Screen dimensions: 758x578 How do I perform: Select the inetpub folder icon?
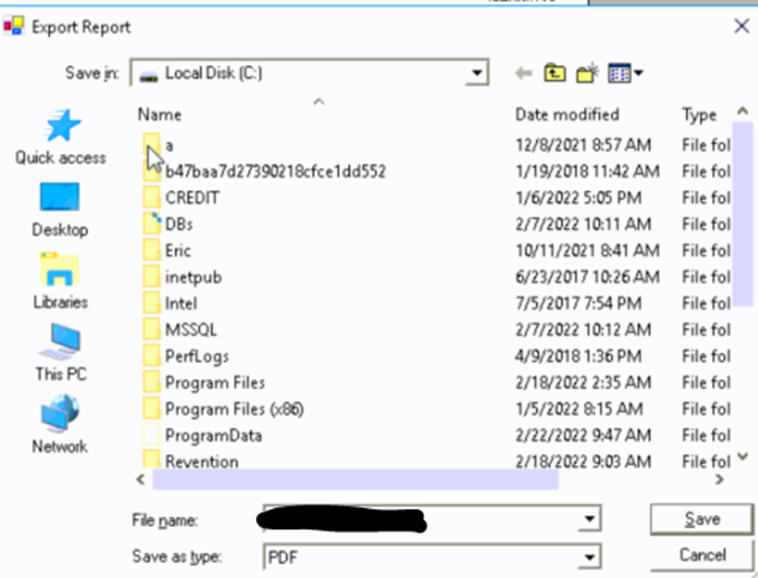pyautogui.click(x=151, y=277)
